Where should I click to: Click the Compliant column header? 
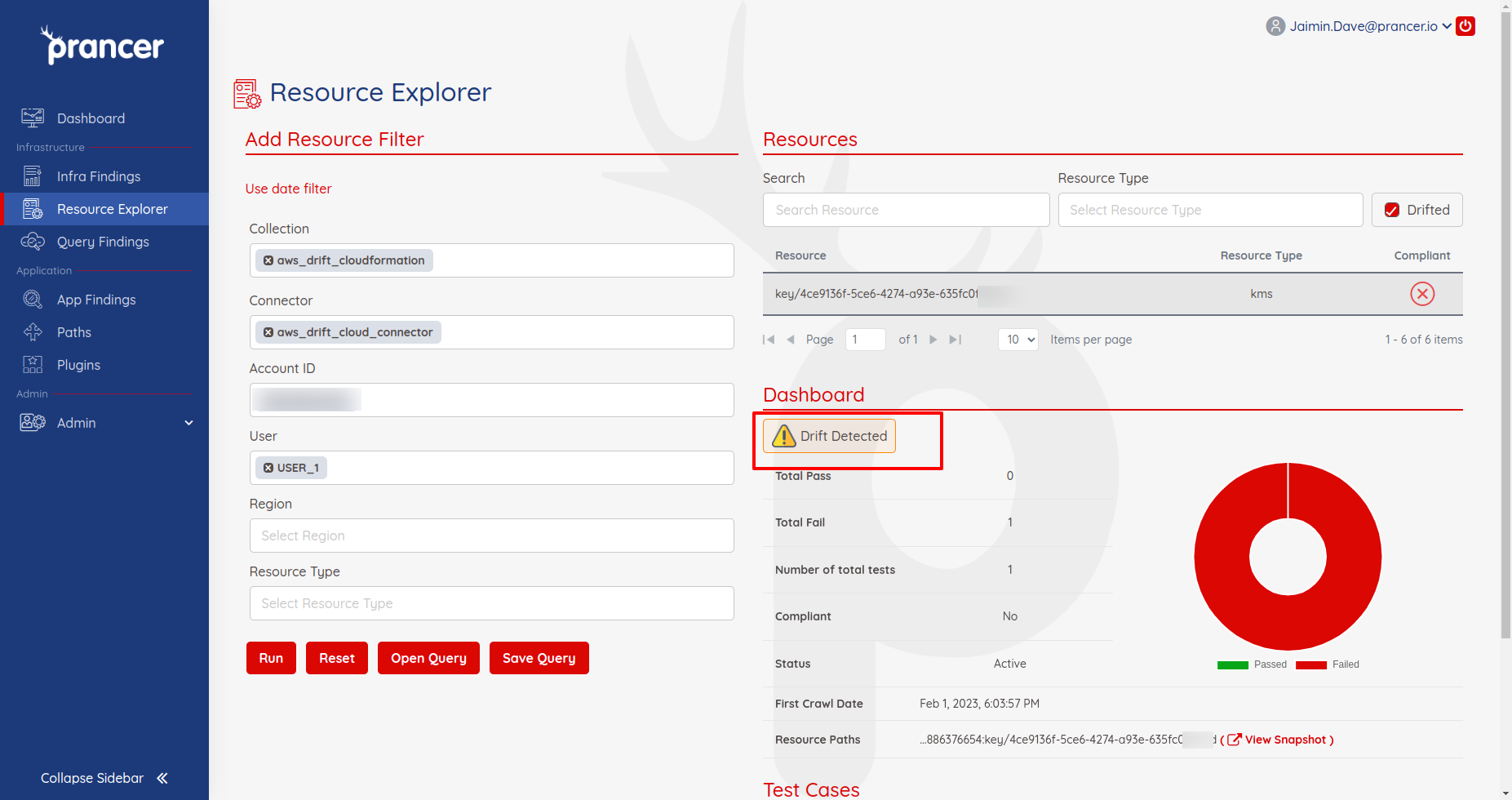(x=1422, y=256)
